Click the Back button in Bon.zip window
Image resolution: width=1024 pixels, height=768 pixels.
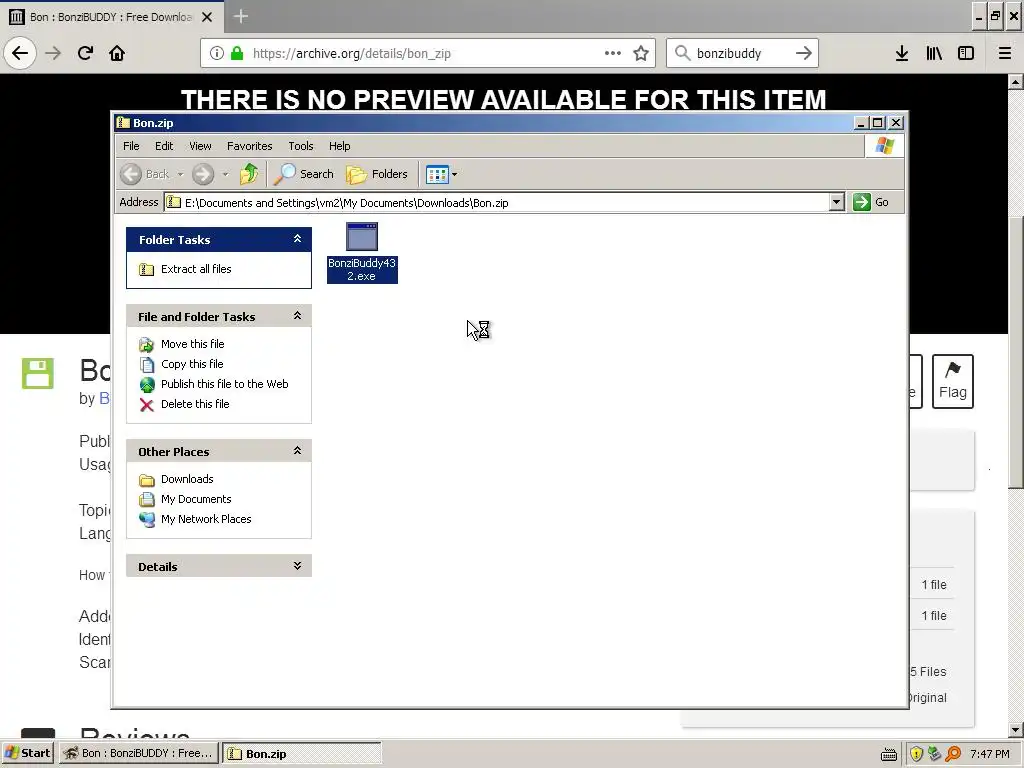pos(145,174)
